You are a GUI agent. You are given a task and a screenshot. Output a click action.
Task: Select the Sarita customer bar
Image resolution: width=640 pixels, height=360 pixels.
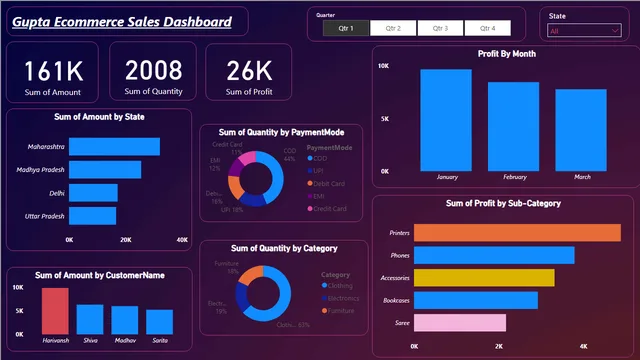(x=160, y=322)
